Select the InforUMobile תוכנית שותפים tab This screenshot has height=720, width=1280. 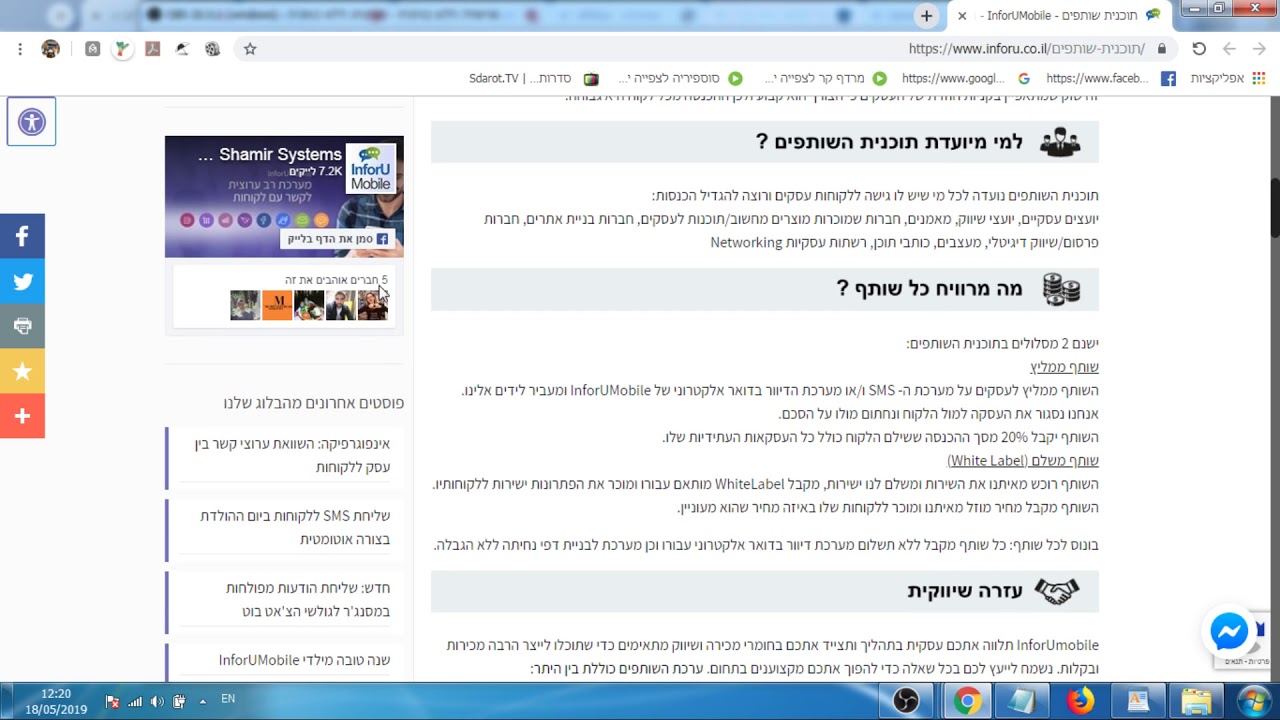[1060, 16]
